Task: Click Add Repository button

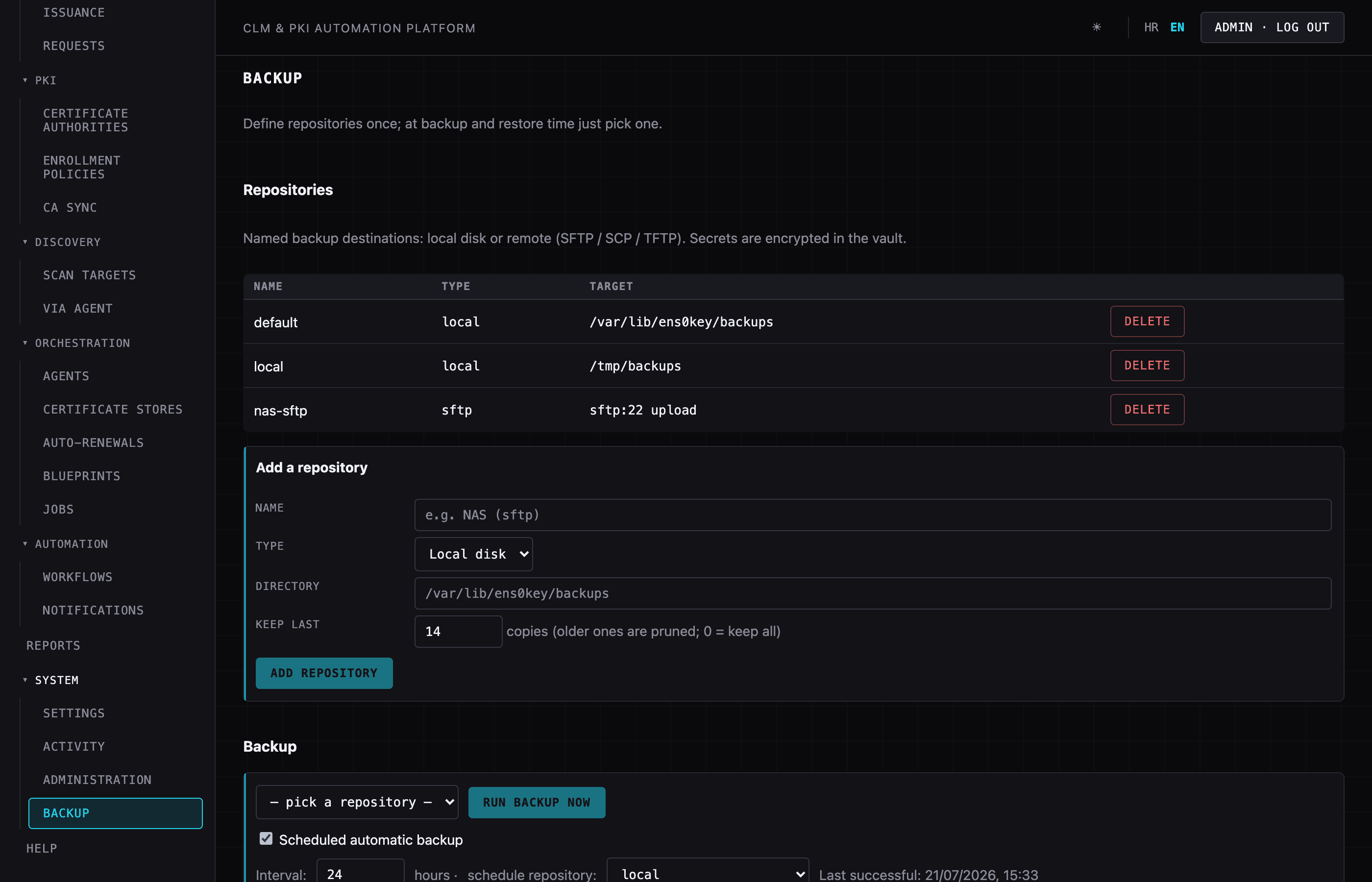Action: tap(324, 673)
